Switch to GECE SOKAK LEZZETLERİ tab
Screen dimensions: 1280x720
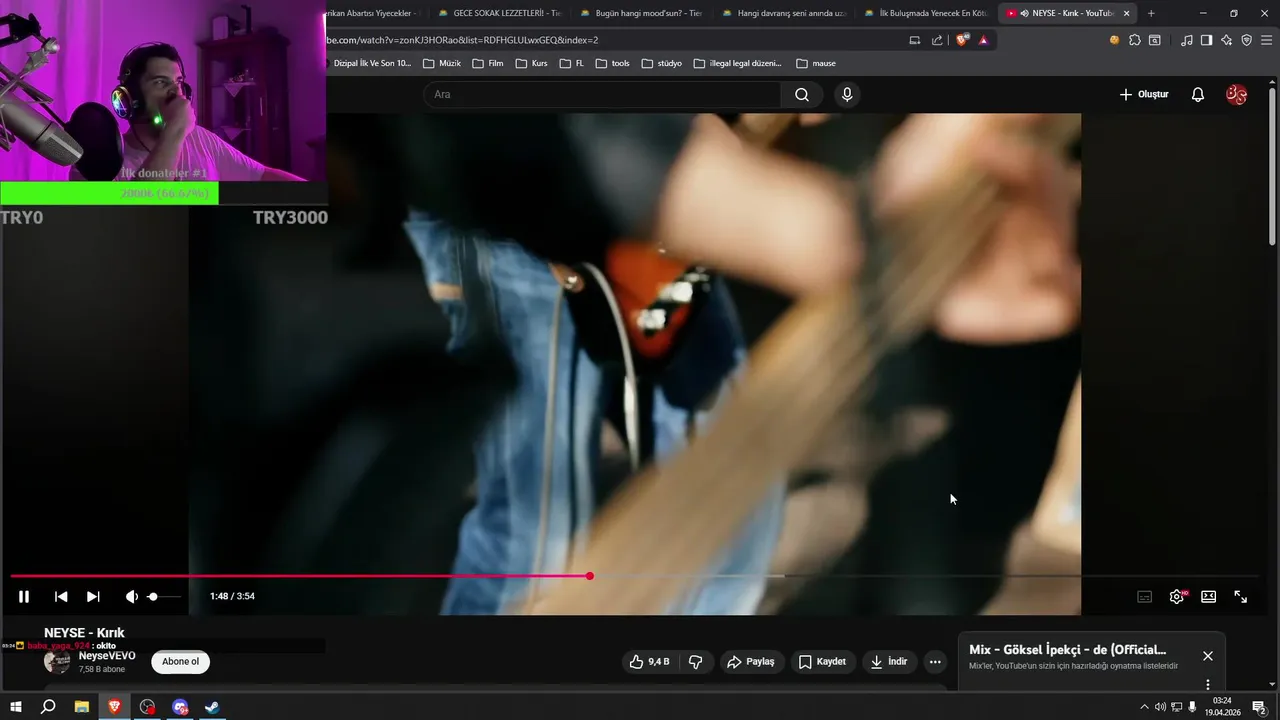[x=500, y=13]
